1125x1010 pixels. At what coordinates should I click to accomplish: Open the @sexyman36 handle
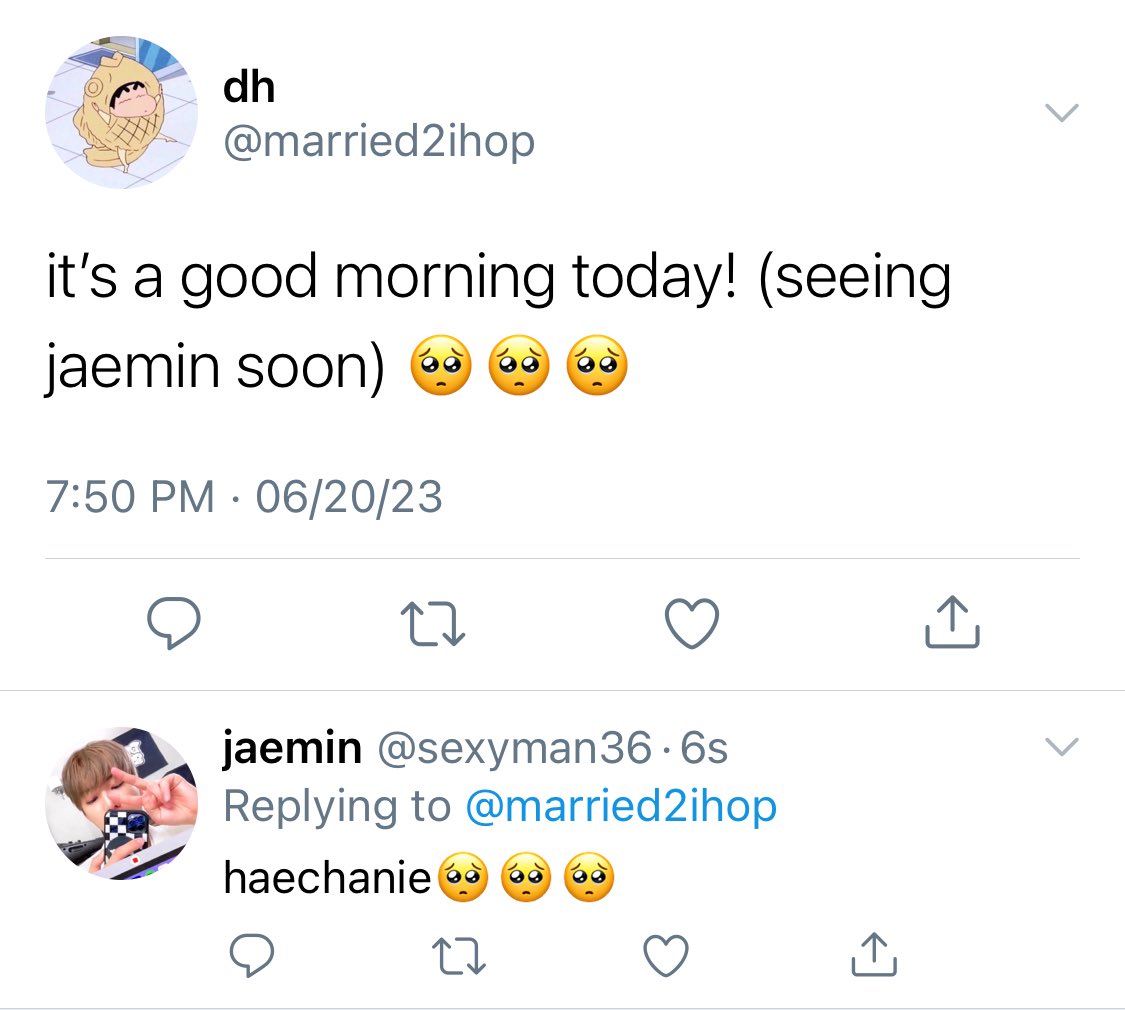pos(515,748)
